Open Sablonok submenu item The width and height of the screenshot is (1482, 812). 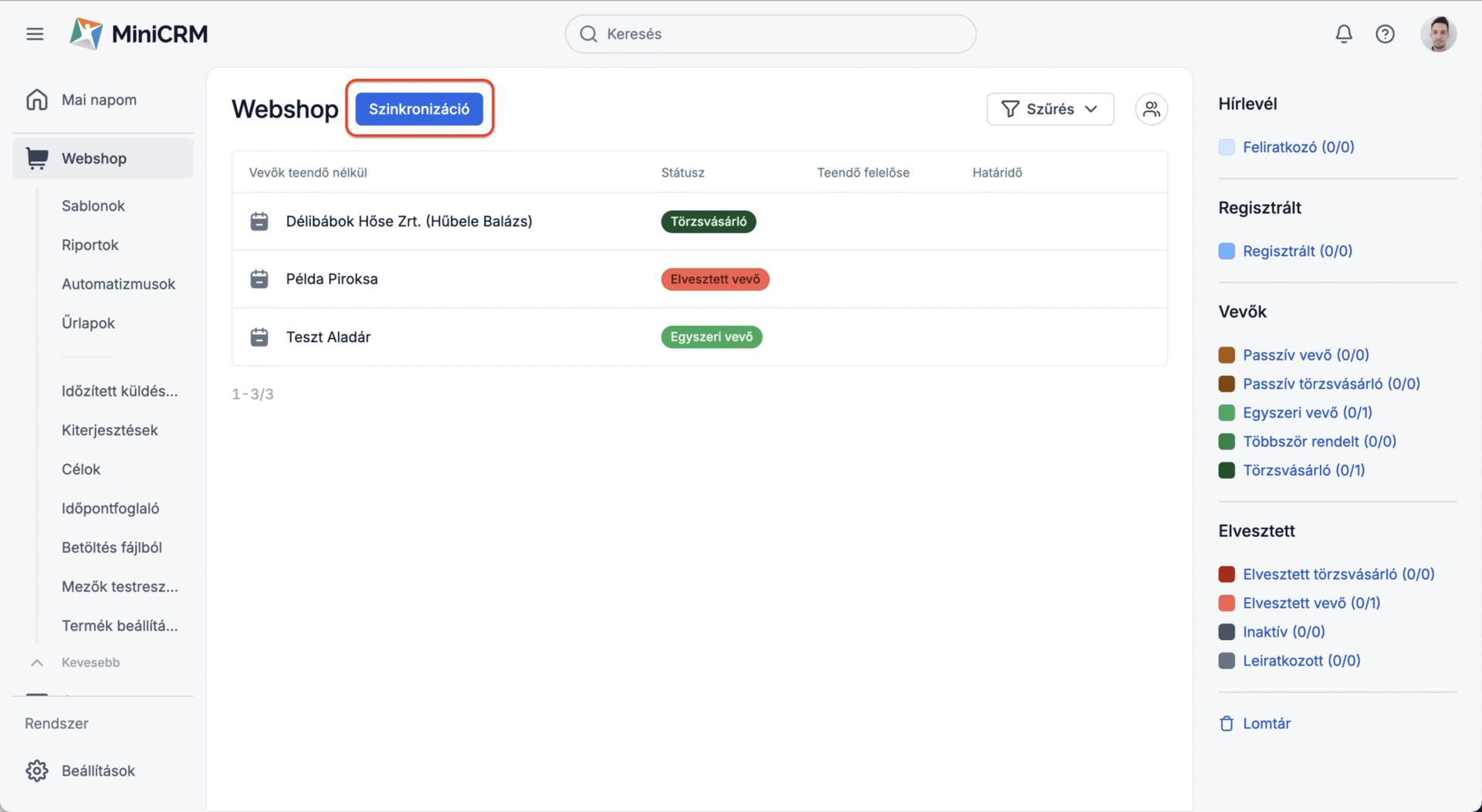coord(93,206)
